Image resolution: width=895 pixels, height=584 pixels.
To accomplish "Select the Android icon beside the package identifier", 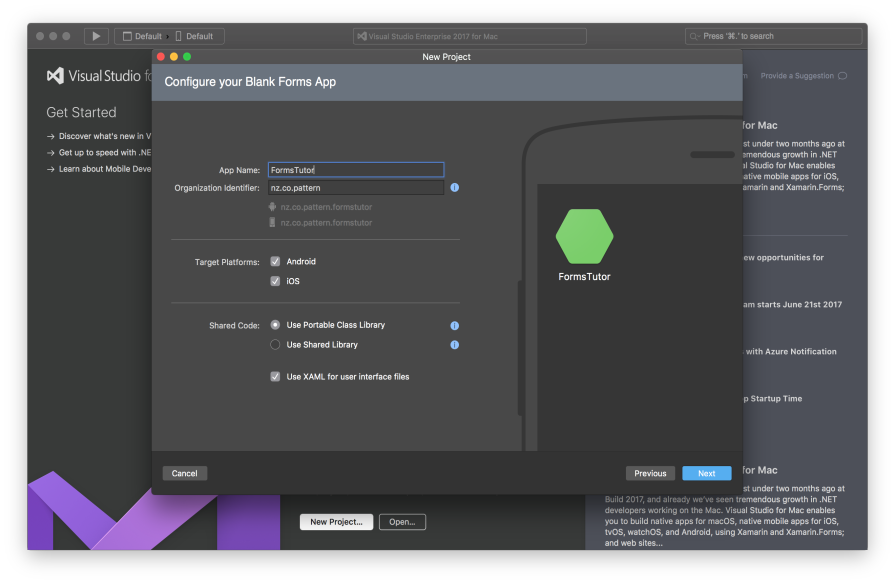I will tap(271, 206).
